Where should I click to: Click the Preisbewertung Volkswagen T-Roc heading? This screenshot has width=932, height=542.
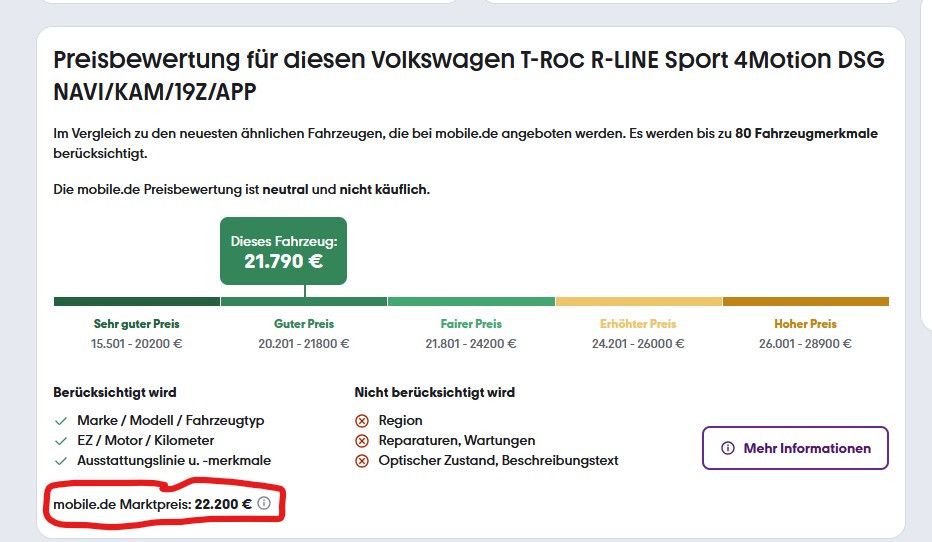point(469,75)
